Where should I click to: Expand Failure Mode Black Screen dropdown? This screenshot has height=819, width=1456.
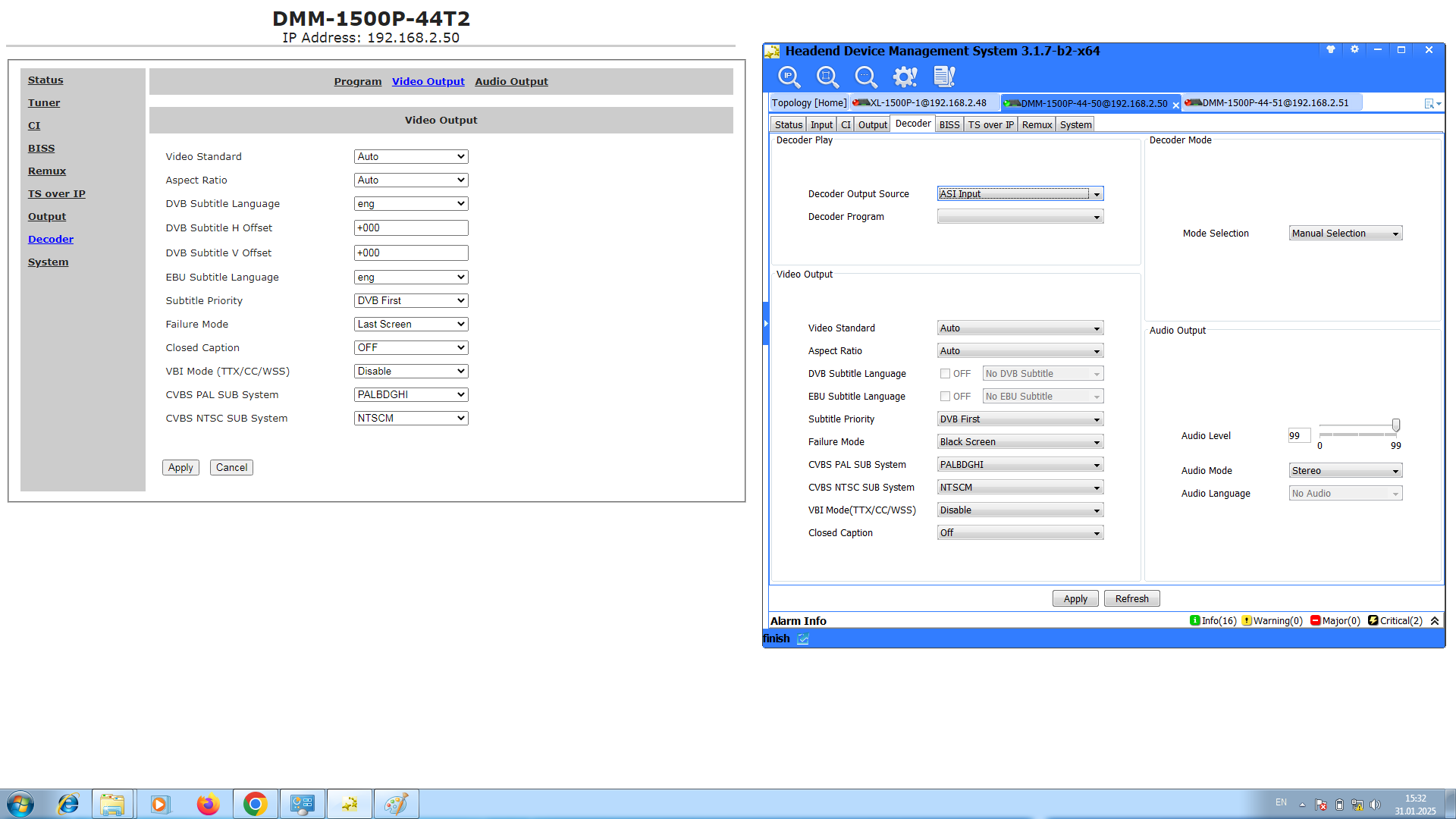(1020, 442)
